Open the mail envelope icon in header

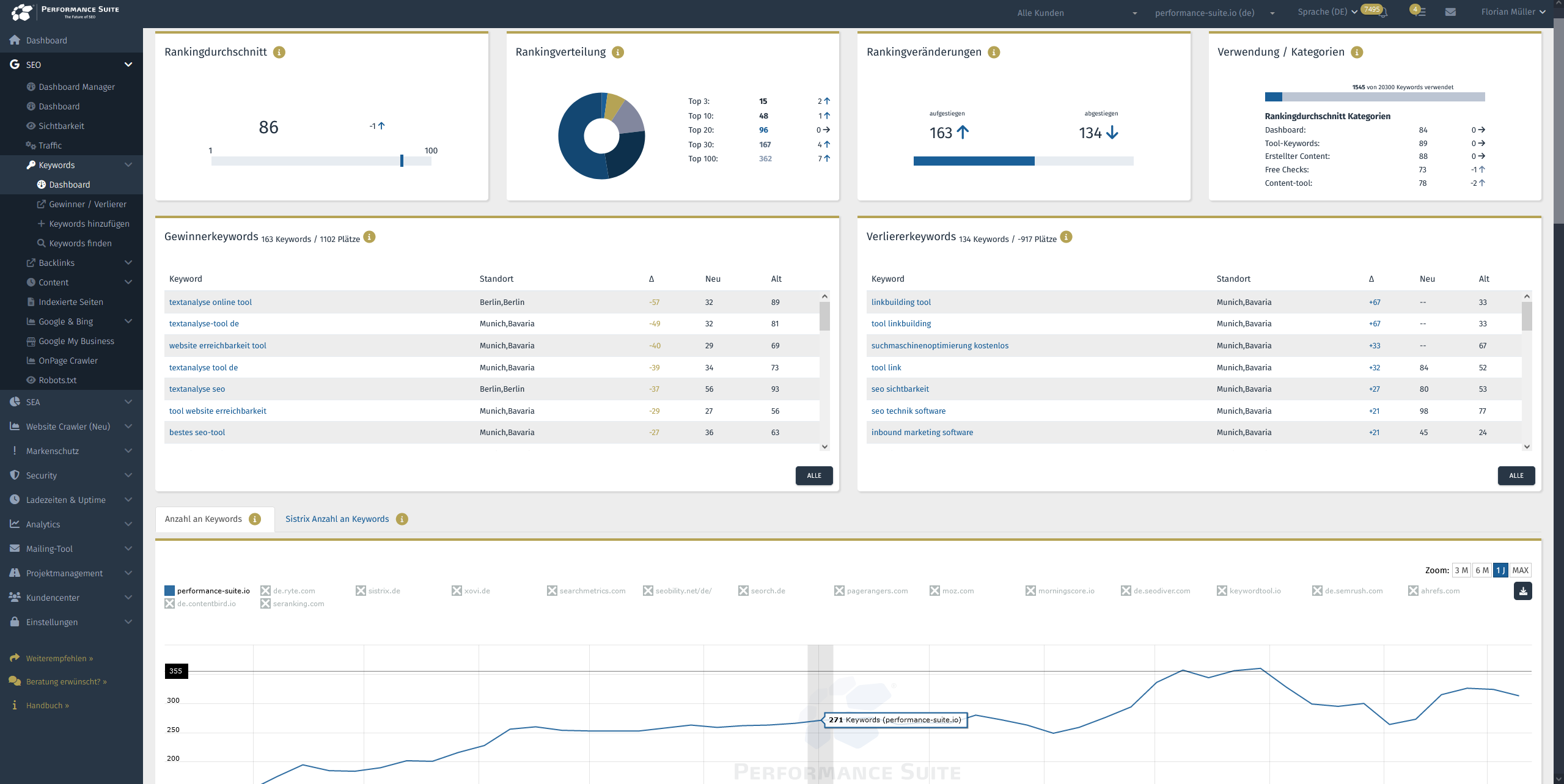tap(1450, 12)
